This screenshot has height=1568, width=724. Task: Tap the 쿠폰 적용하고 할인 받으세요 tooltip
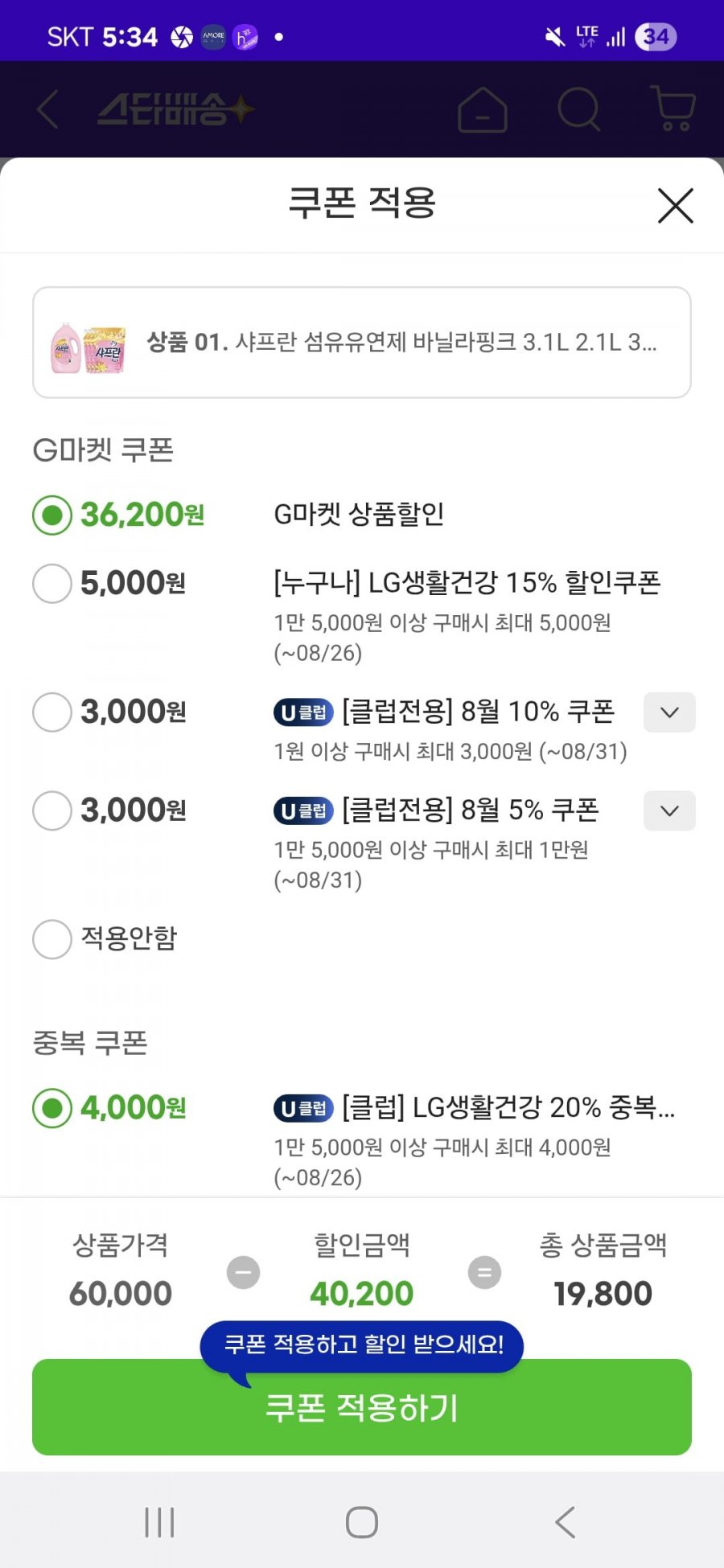(362, 1347)
